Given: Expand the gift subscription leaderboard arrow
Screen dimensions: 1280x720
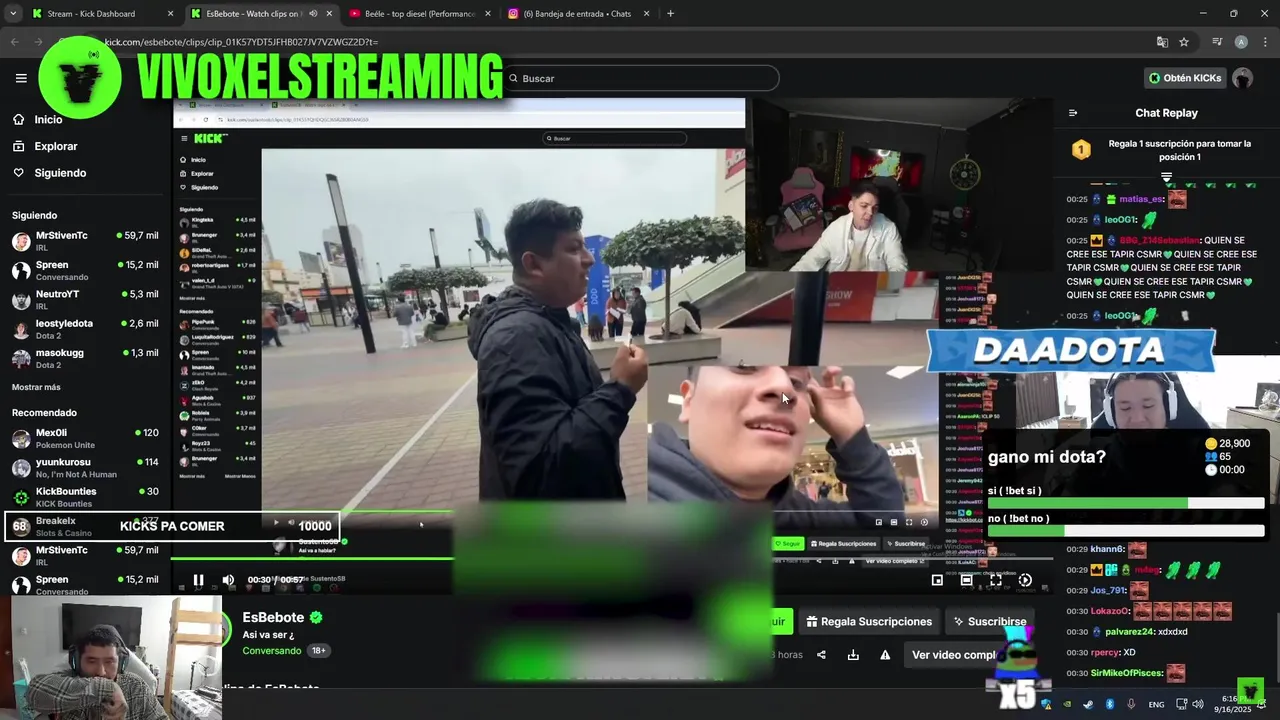Looking at the screenshot, I should 1166,177.
